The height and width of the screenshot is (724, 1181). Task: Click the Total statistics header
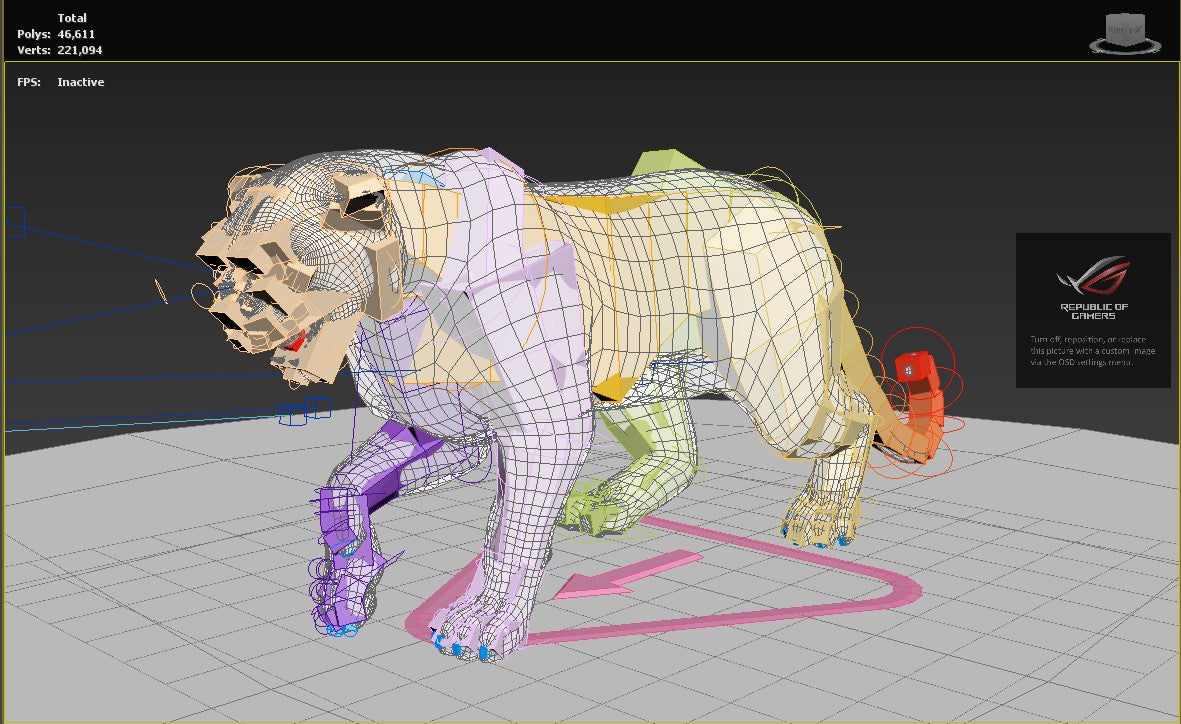coord(72,17)
